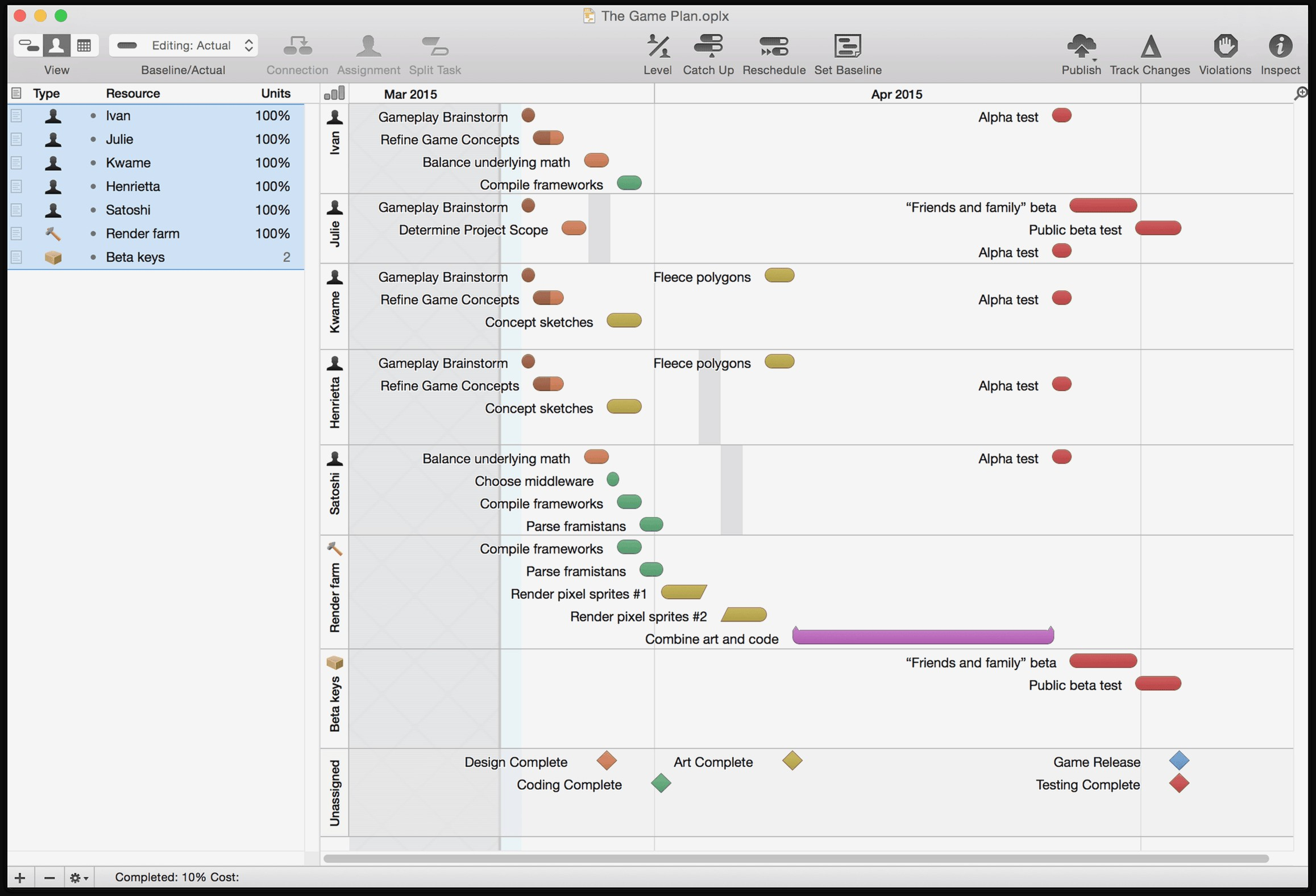The image size is (1316, 896).
Task: Click the Violations icon in toolbar
Action: point(1225,45)
